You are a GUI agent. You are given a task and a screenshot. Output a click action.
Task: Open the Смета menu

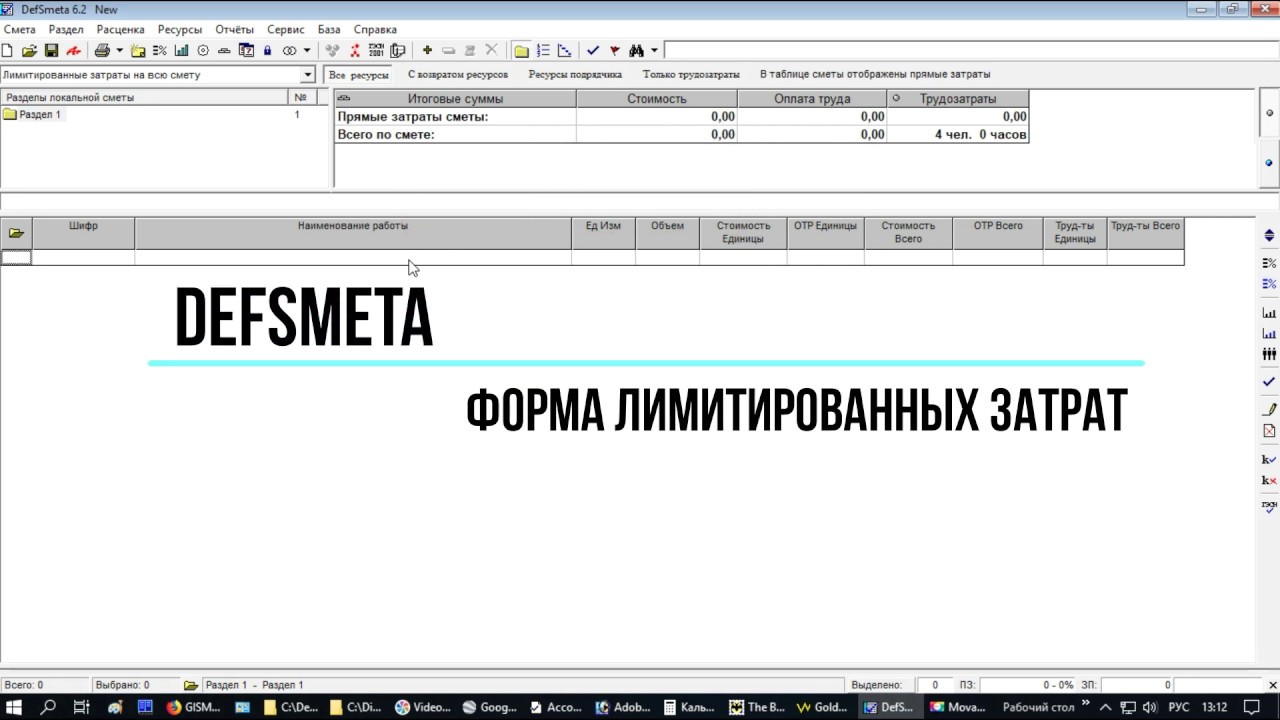[x=20, y=30]
